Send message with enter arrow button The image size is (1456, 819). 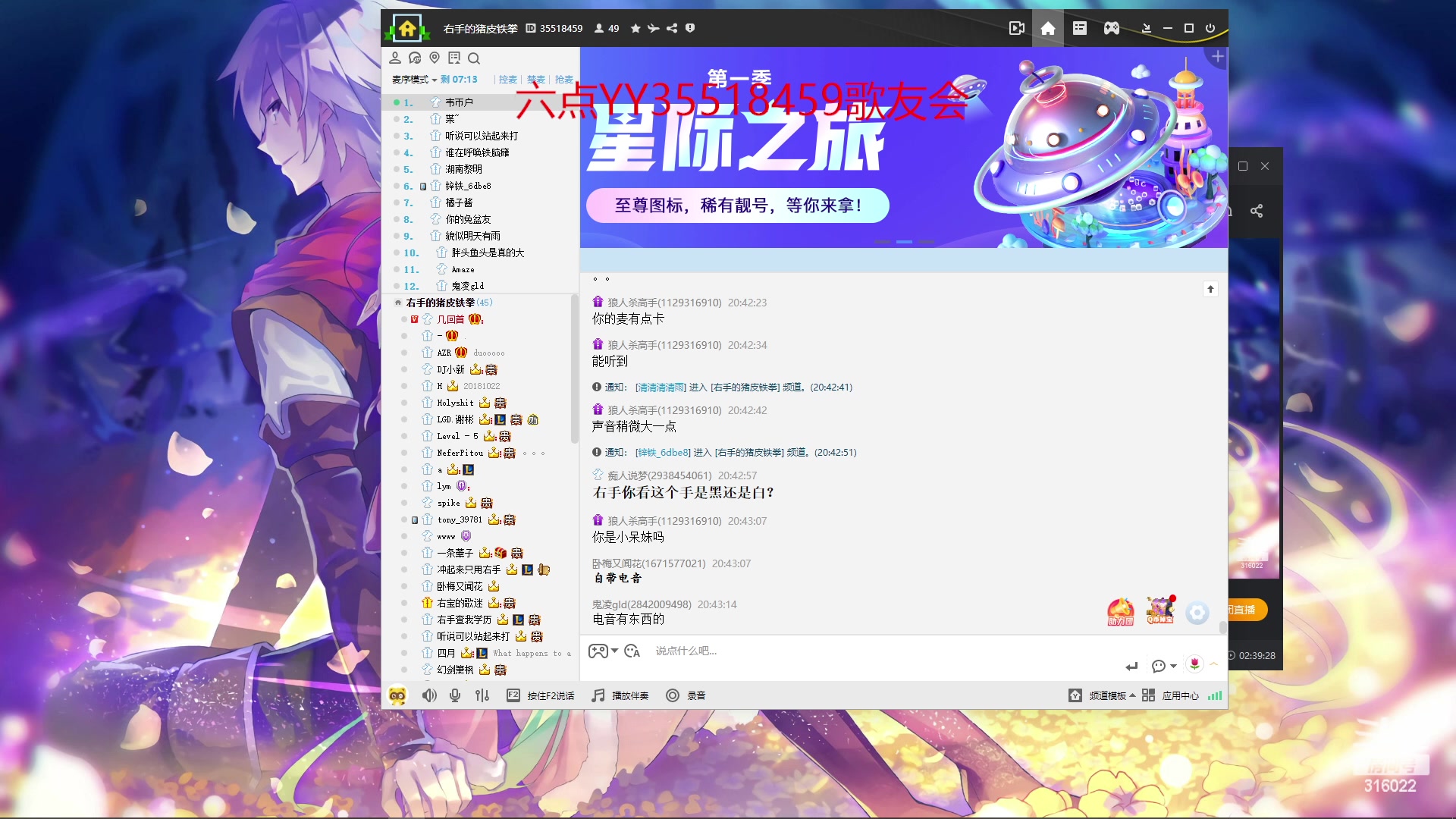[x=1131, y=666]
